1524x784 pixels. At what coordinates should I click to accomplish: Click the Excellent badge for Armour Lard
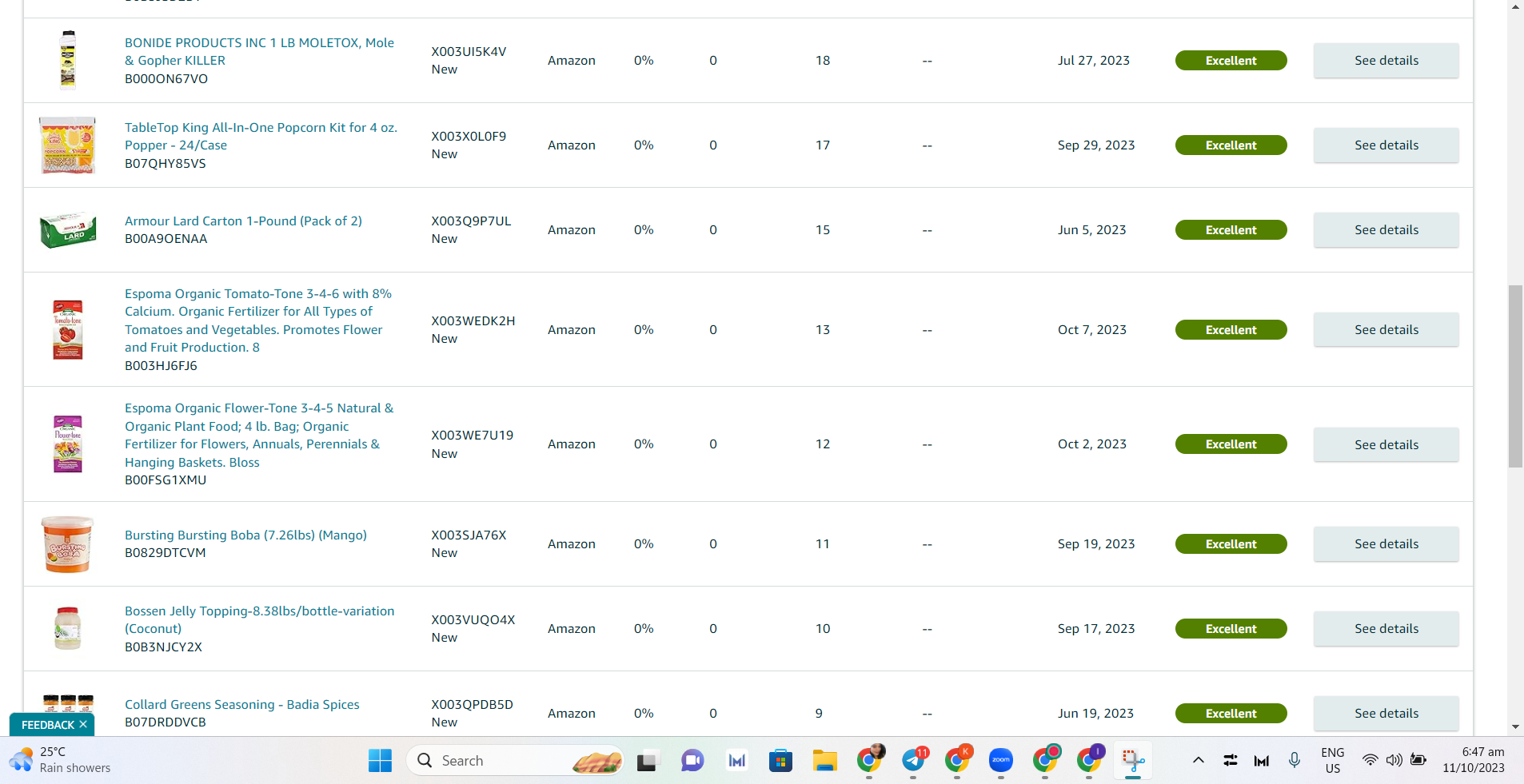click(x=1231, y=230)
